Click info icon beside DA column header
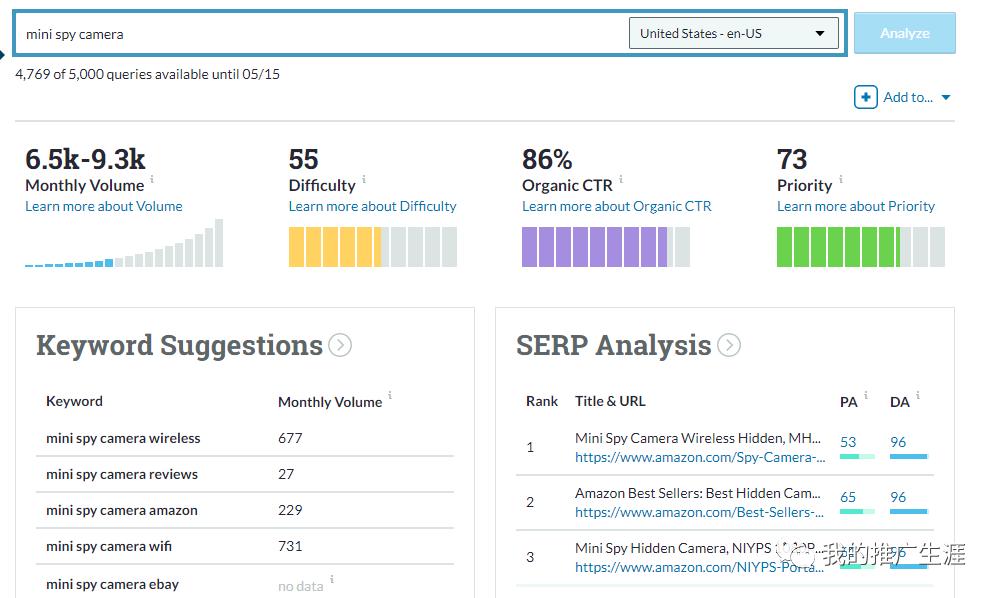Screen dimensions: 998x598 tap(918, 396)
